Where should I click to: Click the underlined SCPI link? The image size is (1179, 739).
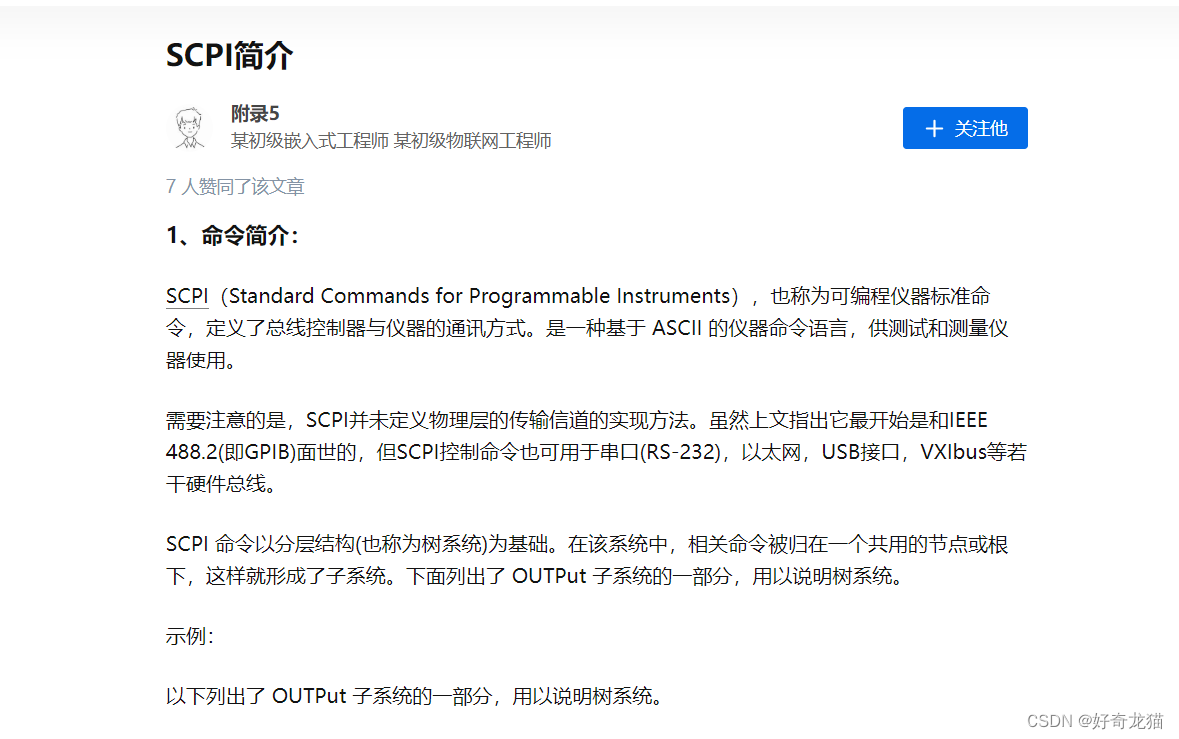[x=187, y=296]
